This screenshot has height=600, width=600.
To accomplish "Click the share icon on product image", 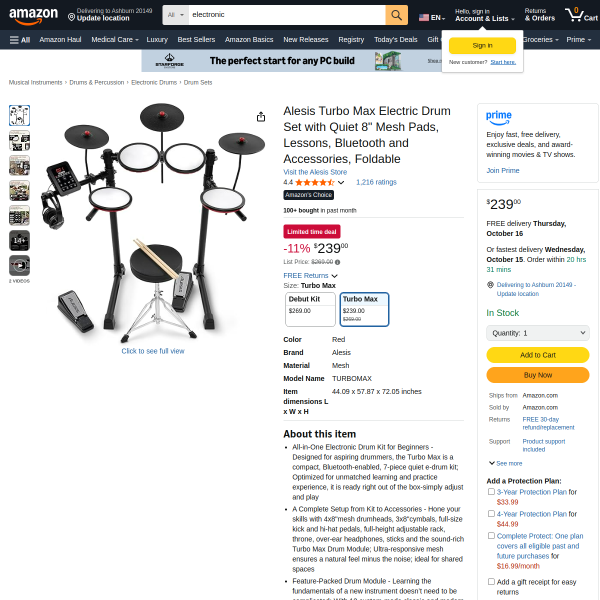I will [261, 117].
